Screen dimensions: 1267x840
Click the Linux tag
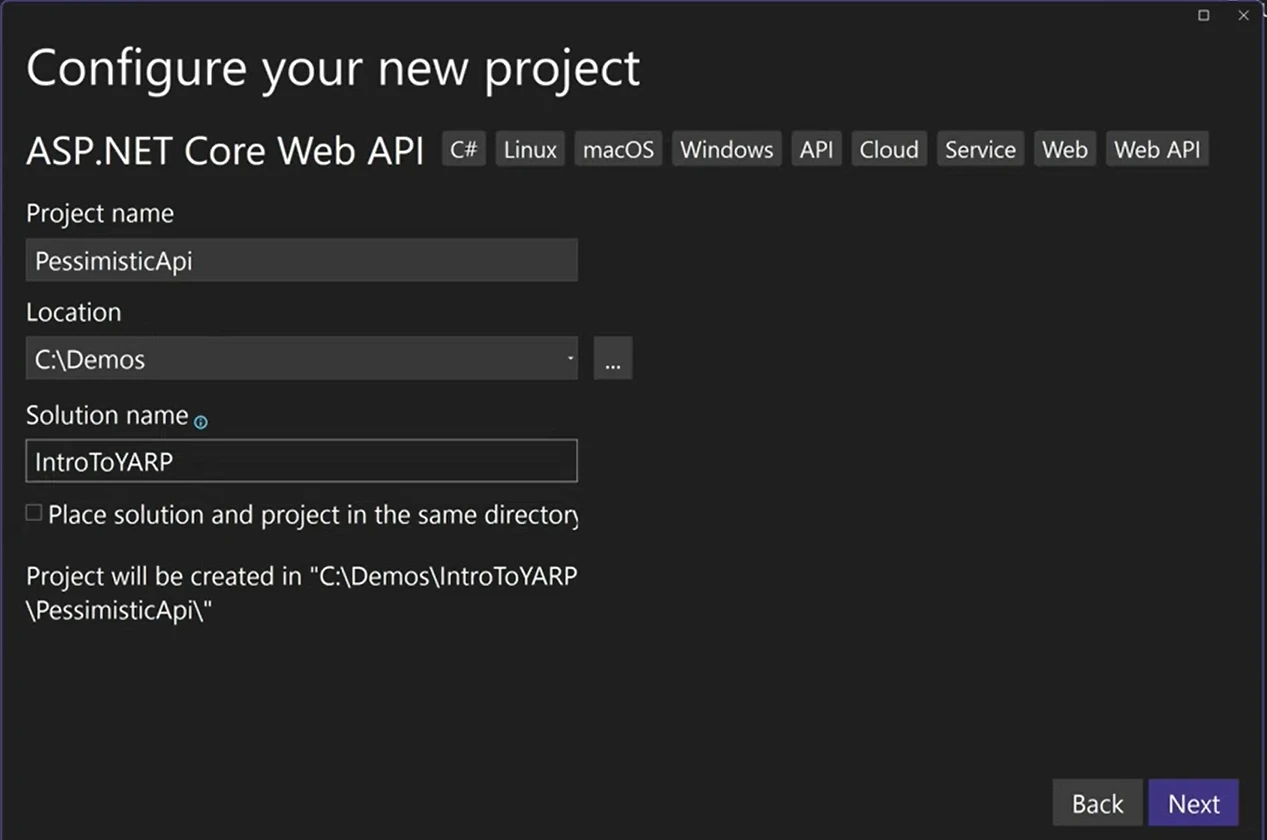(530, 150)
